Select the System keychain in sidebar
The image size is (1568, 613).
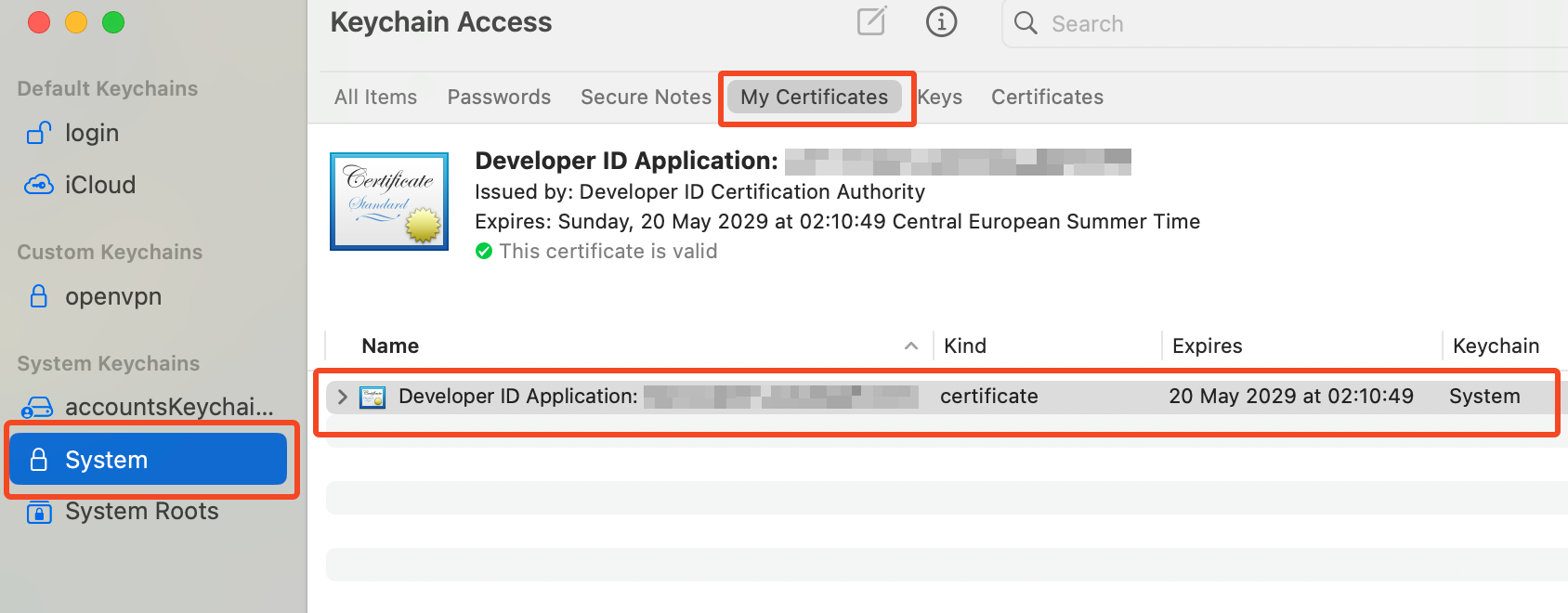(x=149, y=459)
